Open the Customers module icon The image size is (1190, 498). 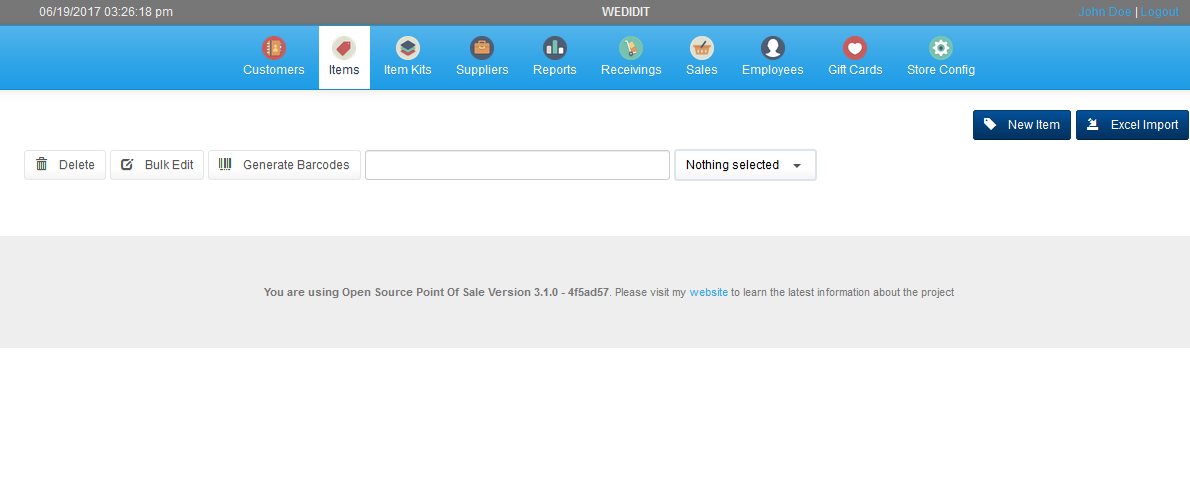[274, 49]
